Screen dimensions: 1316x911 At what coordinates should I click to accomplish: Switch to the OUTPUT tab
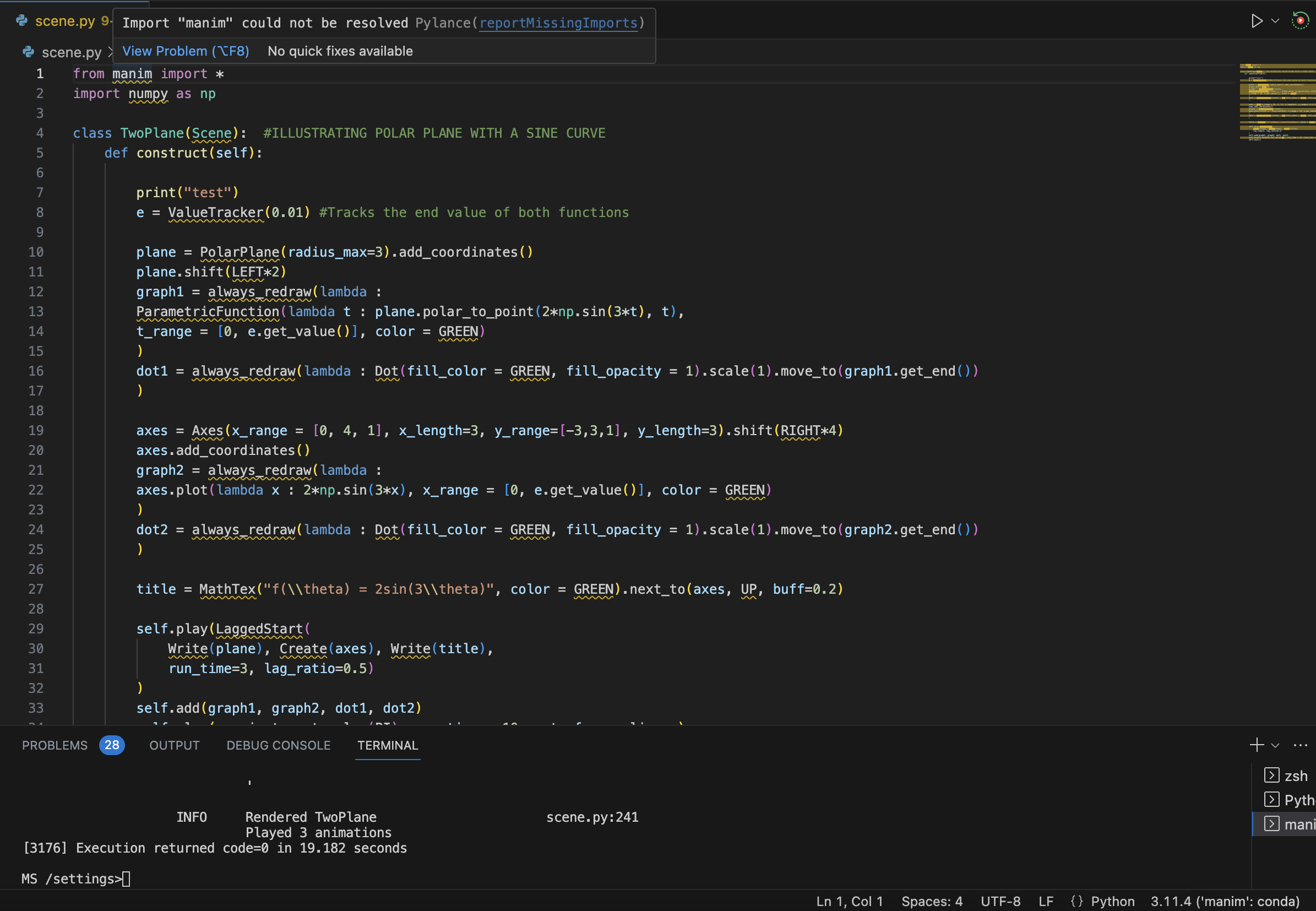pyautogui.click(x=174, y=745)
